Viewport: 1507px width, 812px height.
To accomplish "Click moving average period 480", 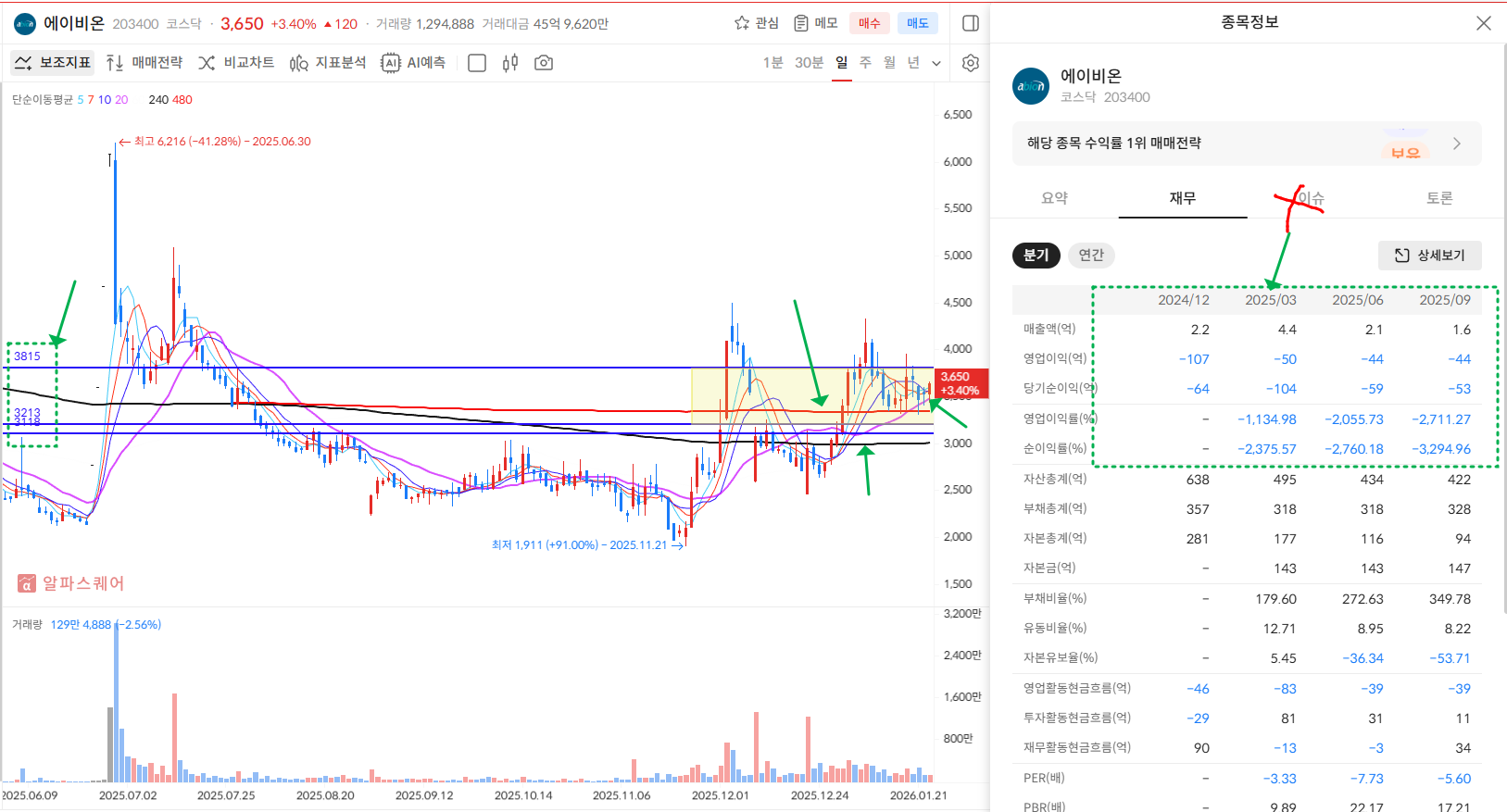I will (x=182, y=100).
